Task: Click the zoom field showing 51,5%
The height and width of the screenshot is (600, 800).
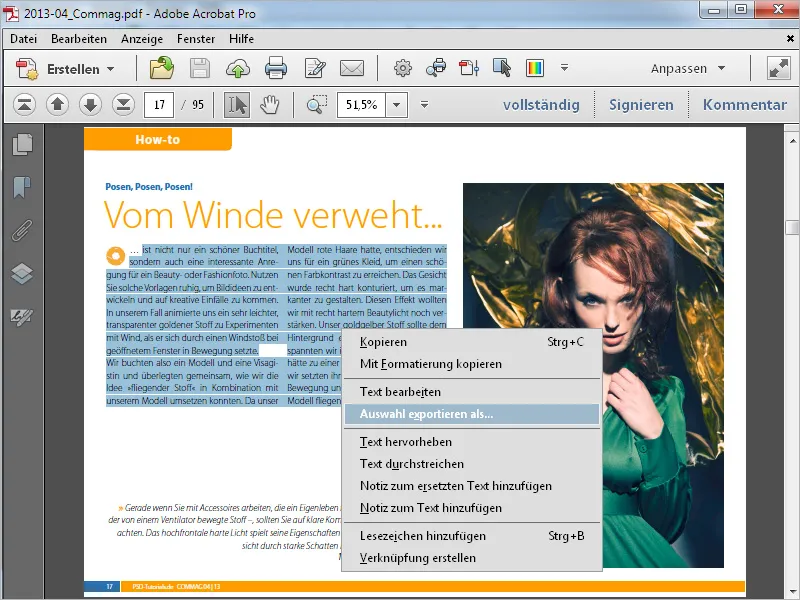Action: (x=361, y=105)
